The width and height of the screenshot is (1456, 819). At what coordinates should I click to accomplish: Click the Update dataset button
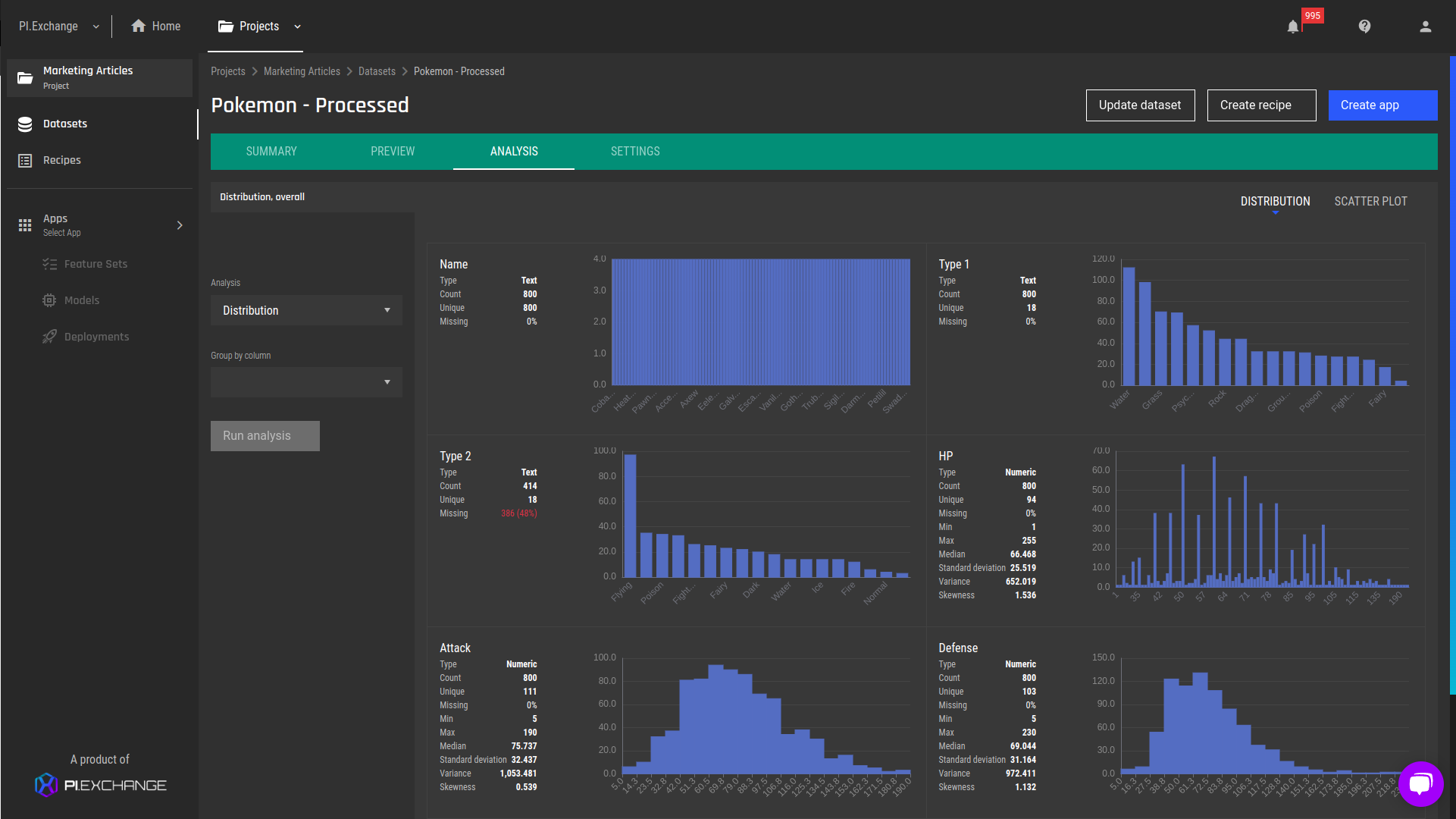point(1140,105)
